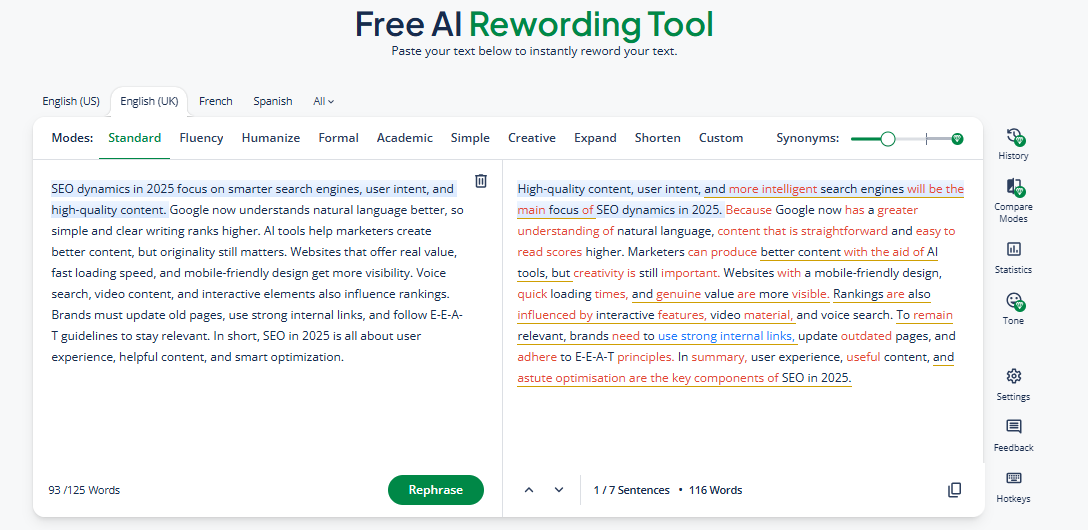1088x530 pixels.
Task: Click the word "creativity" in the output
Action: 600,273
